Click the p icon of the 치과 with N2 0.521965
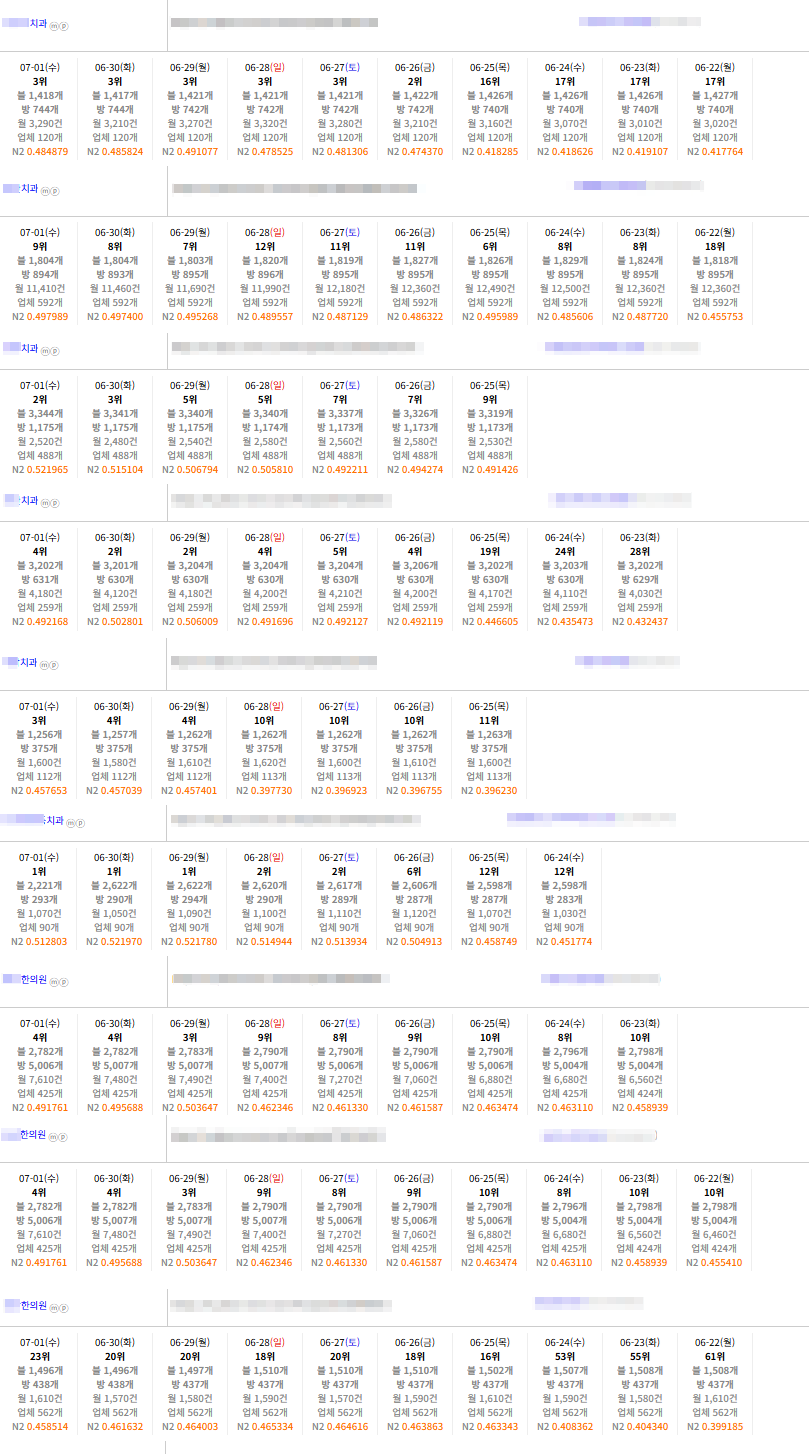 click(55, 350)
